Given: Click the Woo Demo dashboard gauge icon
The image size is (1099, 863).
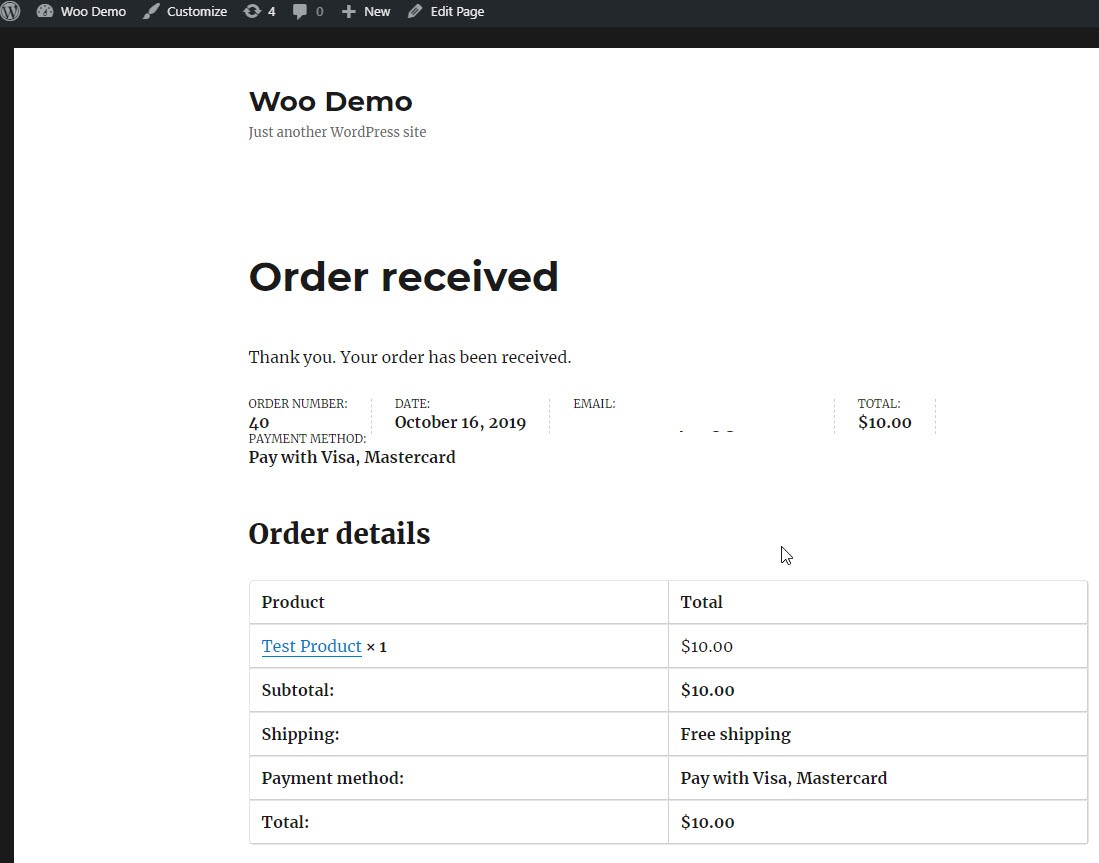Looking at the screenshot, I should tap(44, 11).
